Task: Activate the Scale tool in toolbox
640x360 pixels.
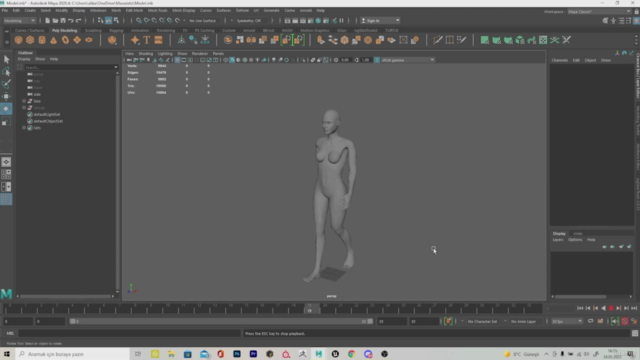Action: point(6,121)
